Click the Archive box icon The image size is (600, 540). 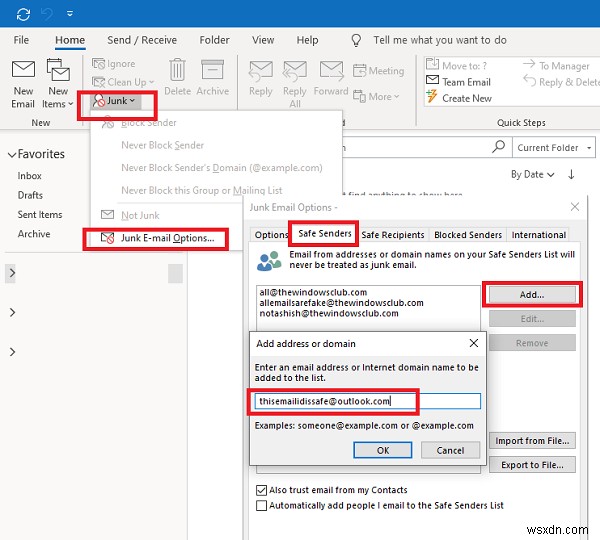(x=212, y=70)
